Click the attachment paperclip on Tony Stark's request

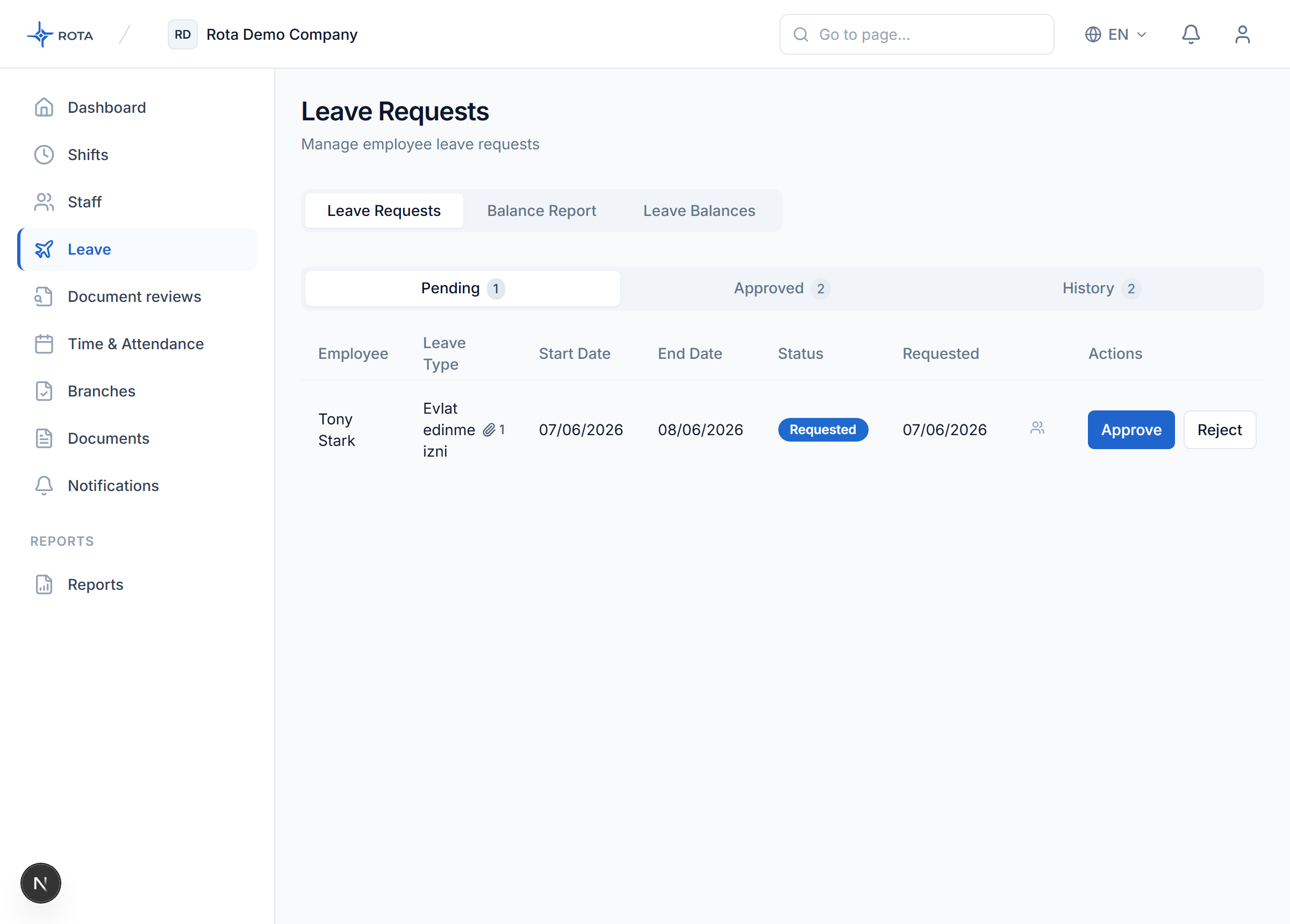point(489,430)
